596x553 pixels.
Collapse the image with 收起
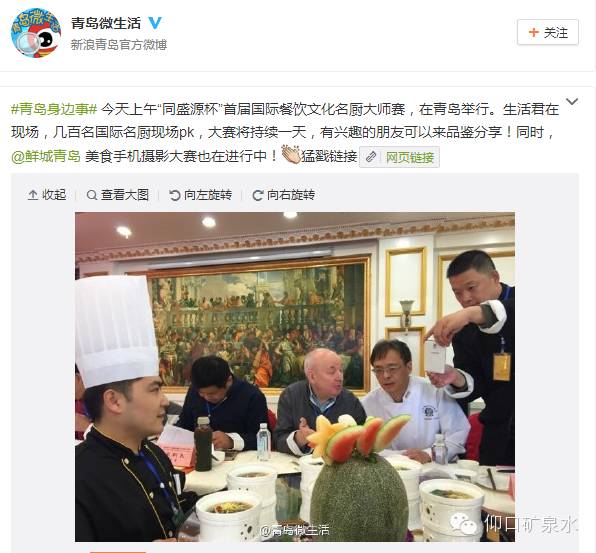click(x=48, y=195)
